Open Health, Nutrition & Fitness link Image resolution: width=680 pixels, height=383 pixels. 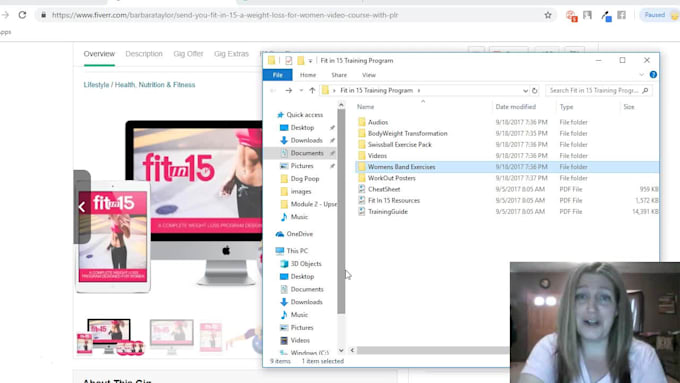155,85
